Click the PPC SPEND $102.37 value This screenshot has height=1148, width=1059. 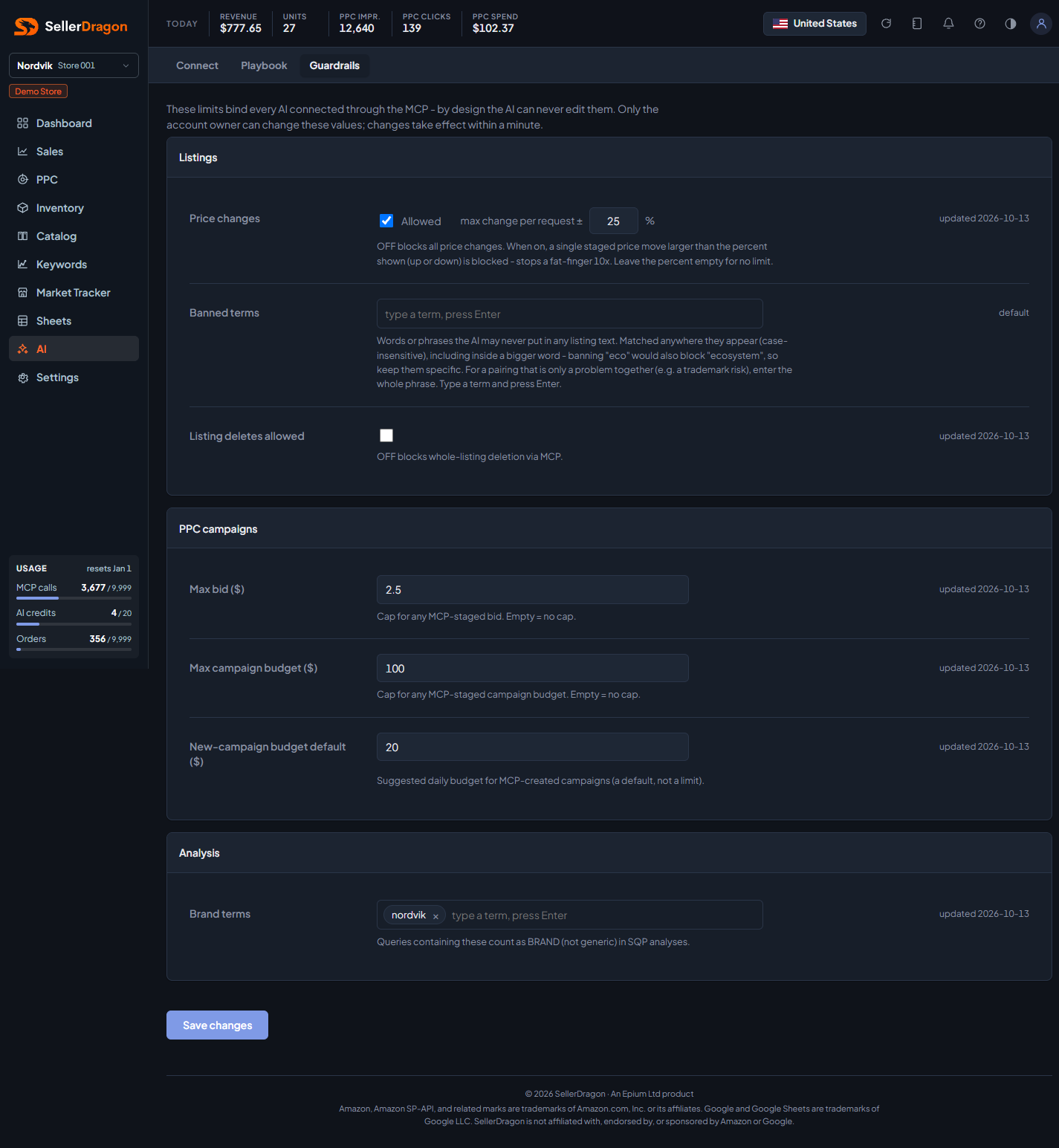[493, 28]
